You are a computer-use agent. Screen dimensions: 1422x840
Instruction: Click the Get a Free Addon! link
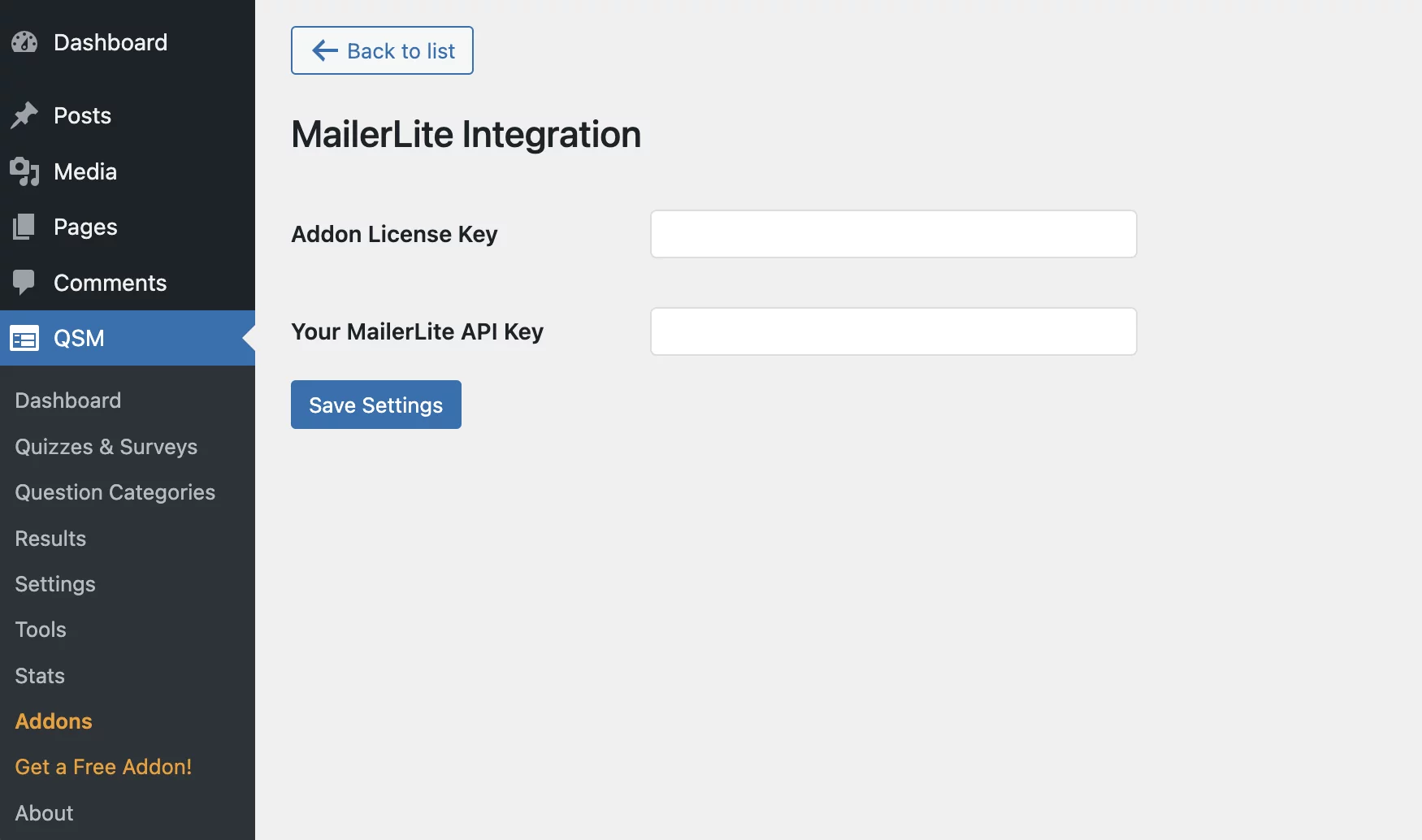click(103, 767)
